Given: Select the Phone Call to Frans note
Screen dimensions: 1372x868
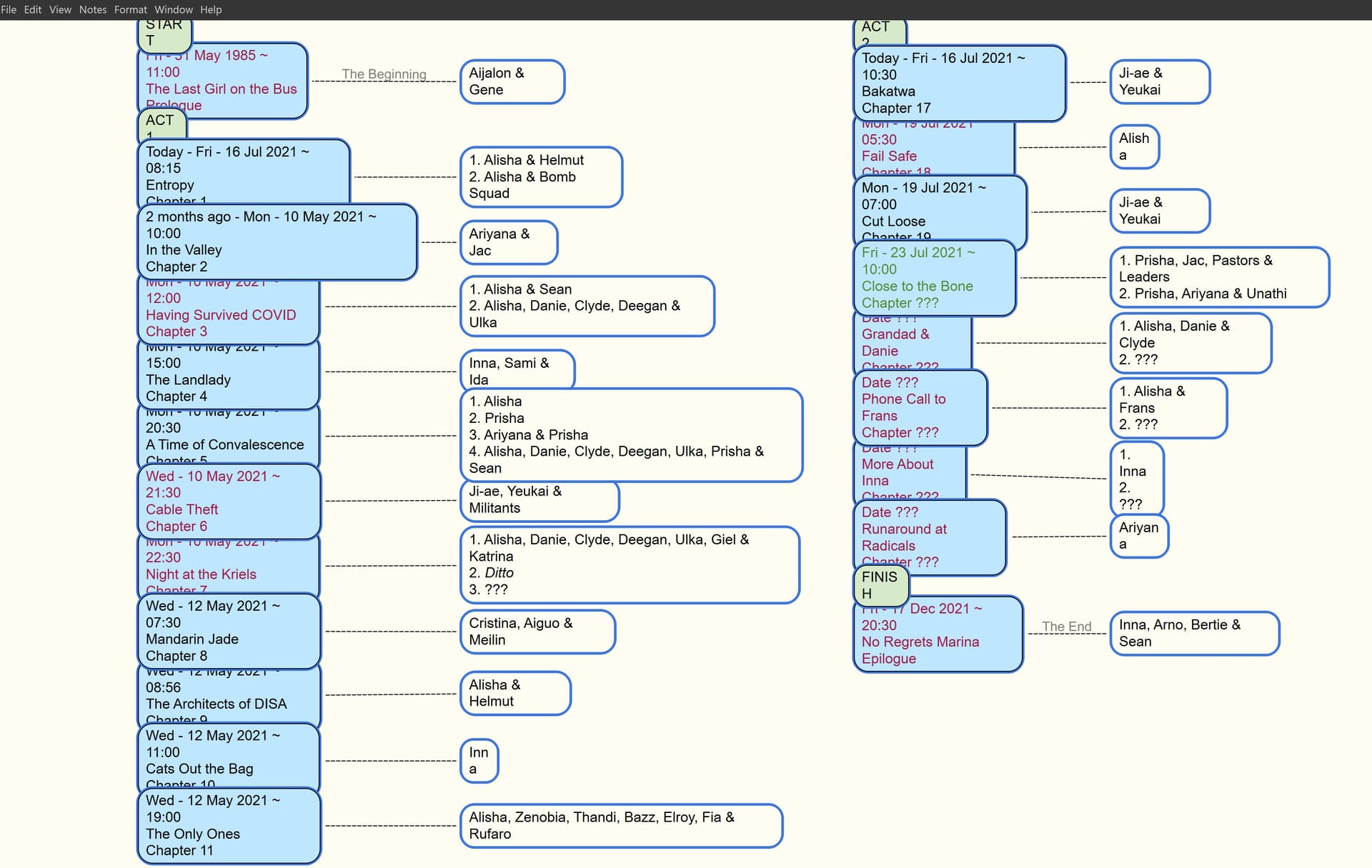Looking at the screenshot, I should tap(920, 408).
